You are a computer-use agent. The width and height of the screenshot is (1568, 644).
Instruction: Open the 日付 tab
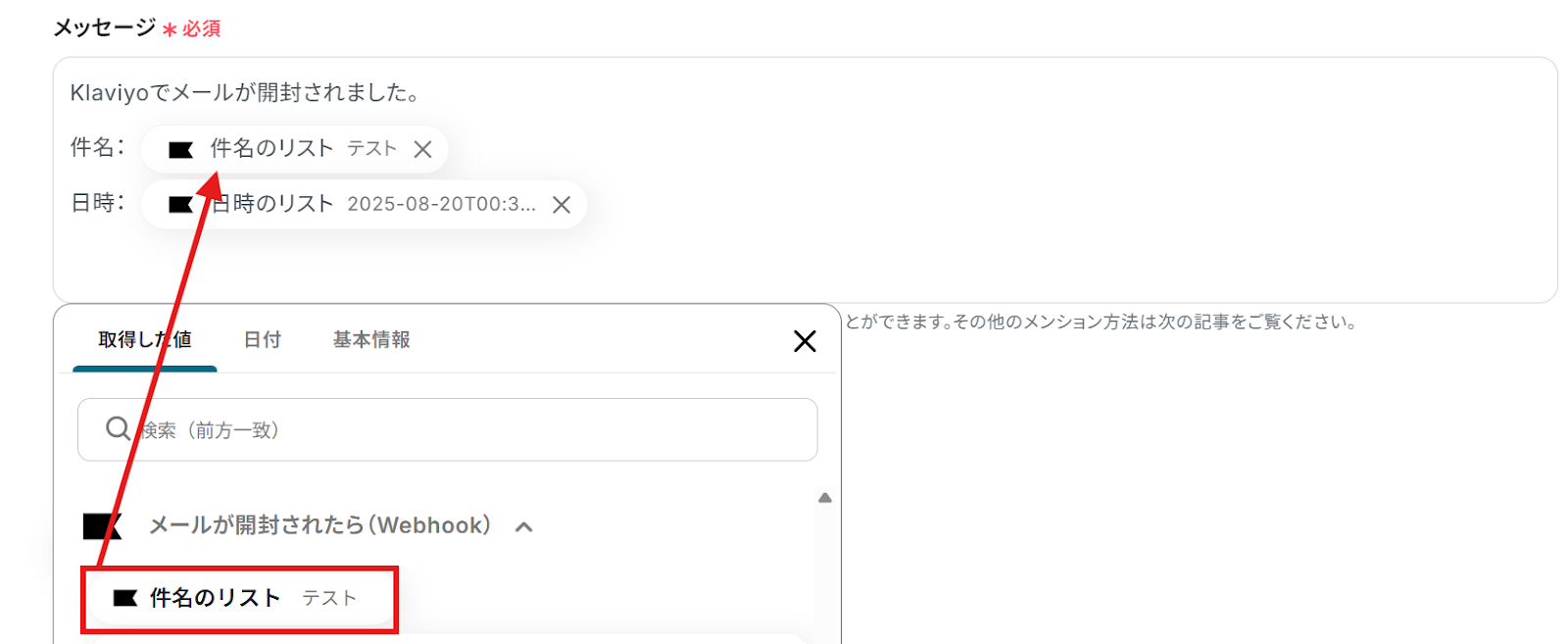[x=262, y=340]
